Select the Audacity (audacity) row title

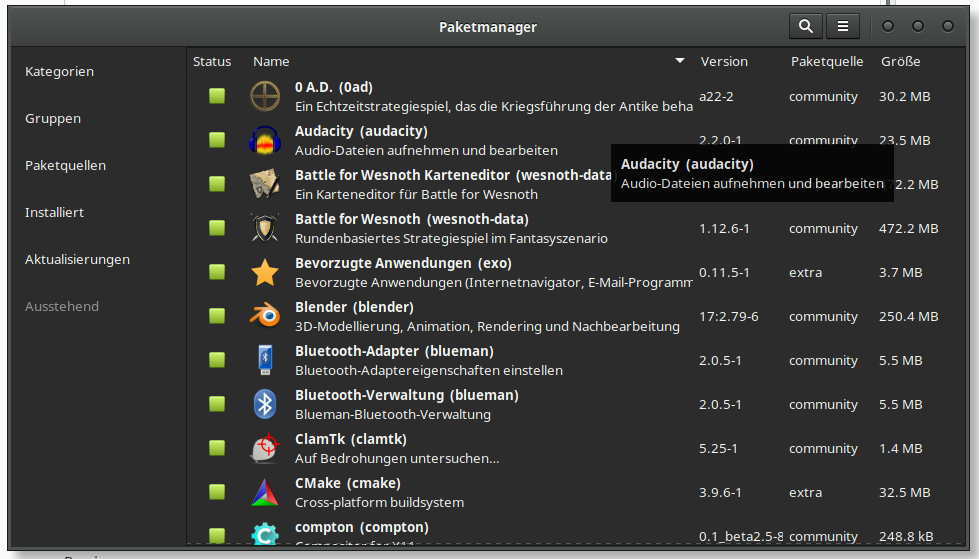(362, 131)
